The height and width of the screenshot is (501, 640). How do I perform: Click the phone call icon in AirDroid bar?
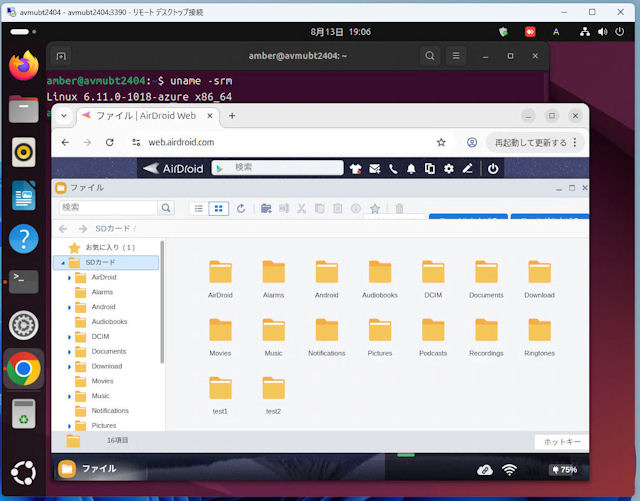pyautogui.click(x=393, y=169)
